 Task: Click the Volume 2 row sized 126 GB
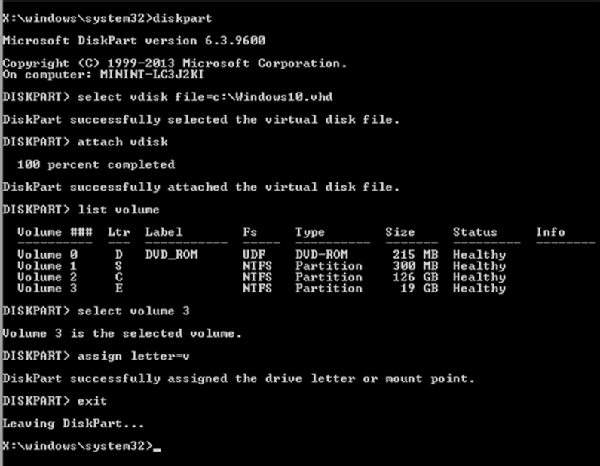point(261,277)
